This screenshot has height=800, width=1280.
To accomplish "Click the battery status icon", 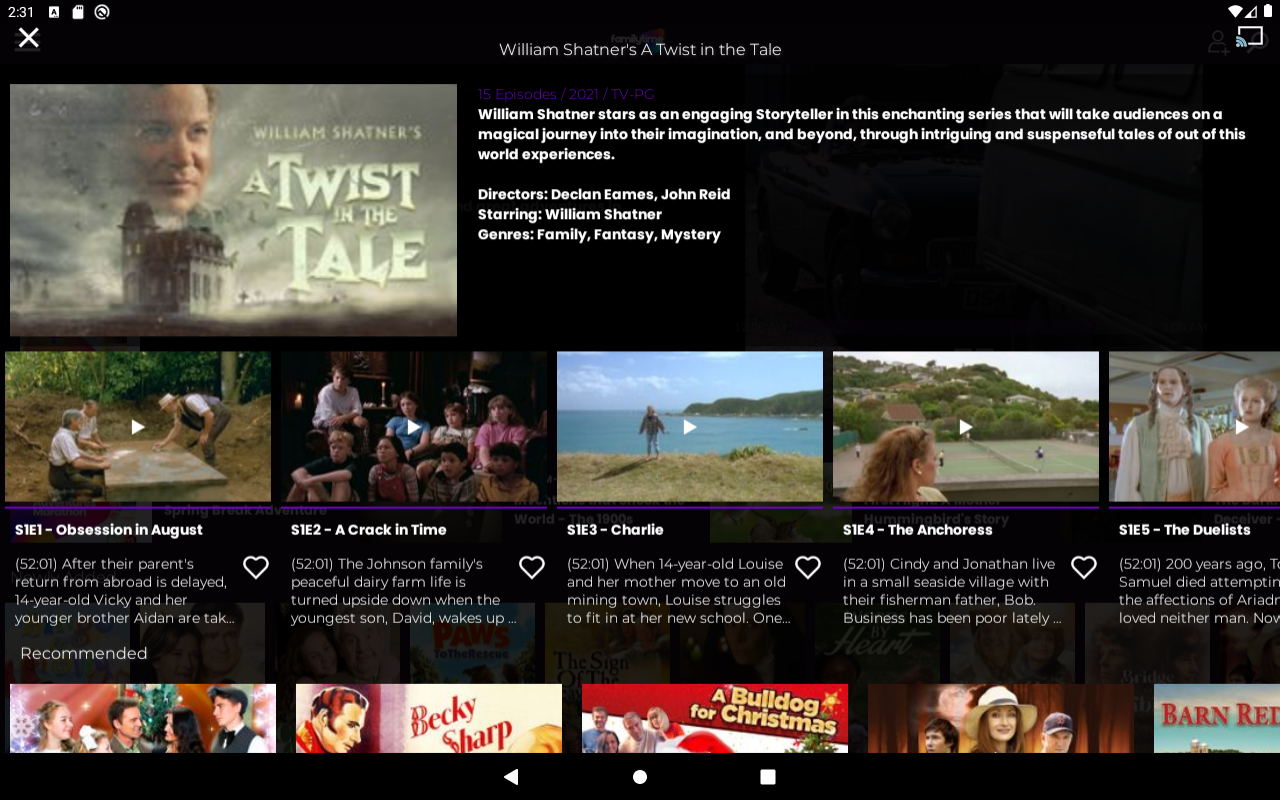I will [x=1266, y=11].
